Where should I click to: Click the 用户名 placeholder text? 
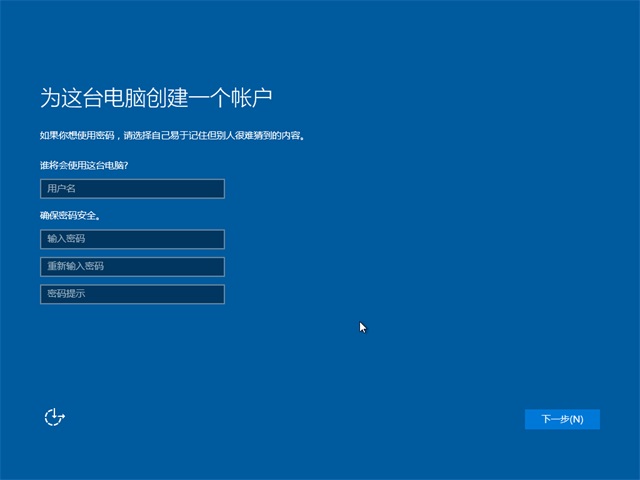click(61, 189)
